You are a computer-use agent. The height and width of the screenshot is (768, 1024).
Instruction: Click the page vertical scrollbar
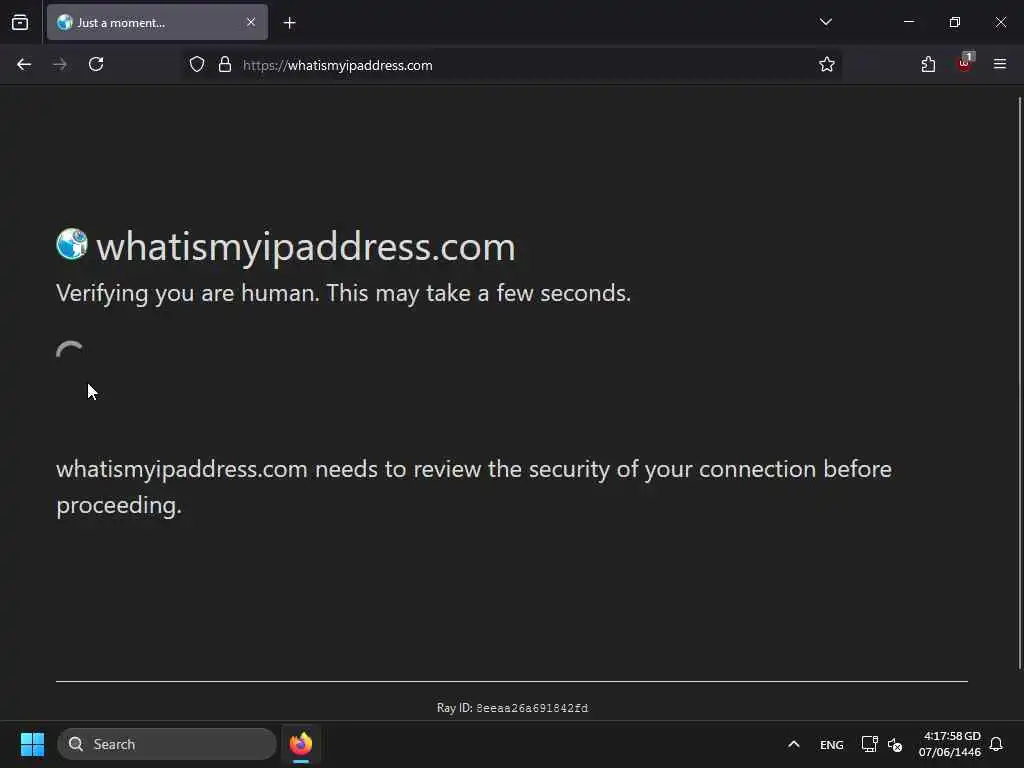coord(1019,383)
